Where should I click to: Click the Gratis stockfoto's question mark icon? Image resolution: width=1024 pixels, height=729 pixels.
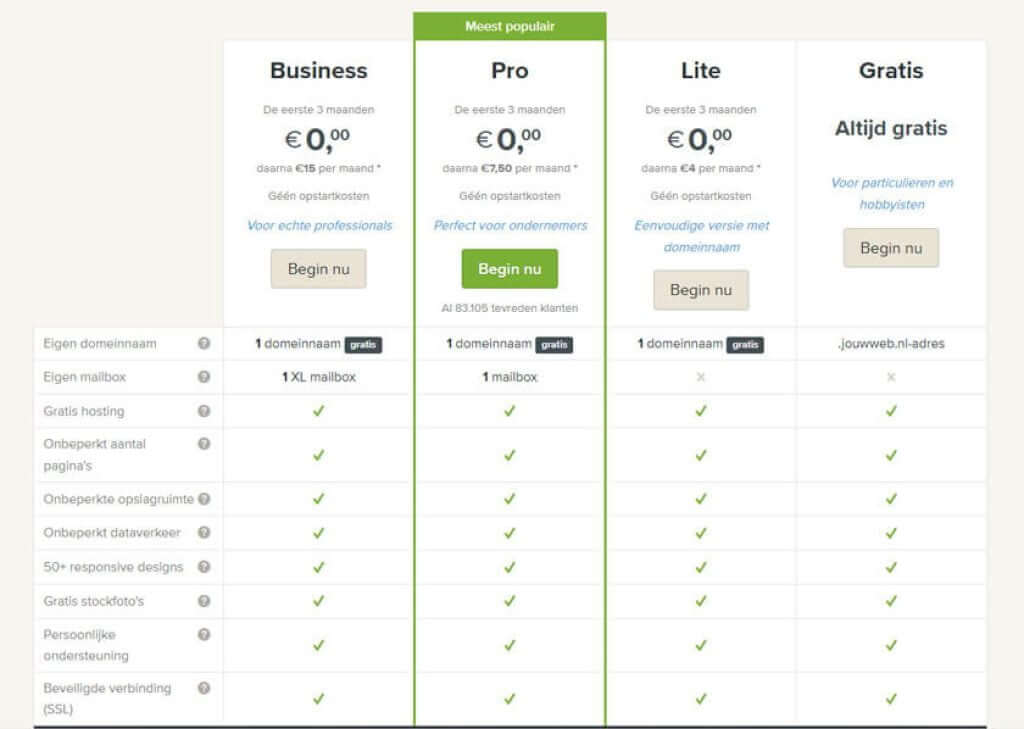point(204,601)
